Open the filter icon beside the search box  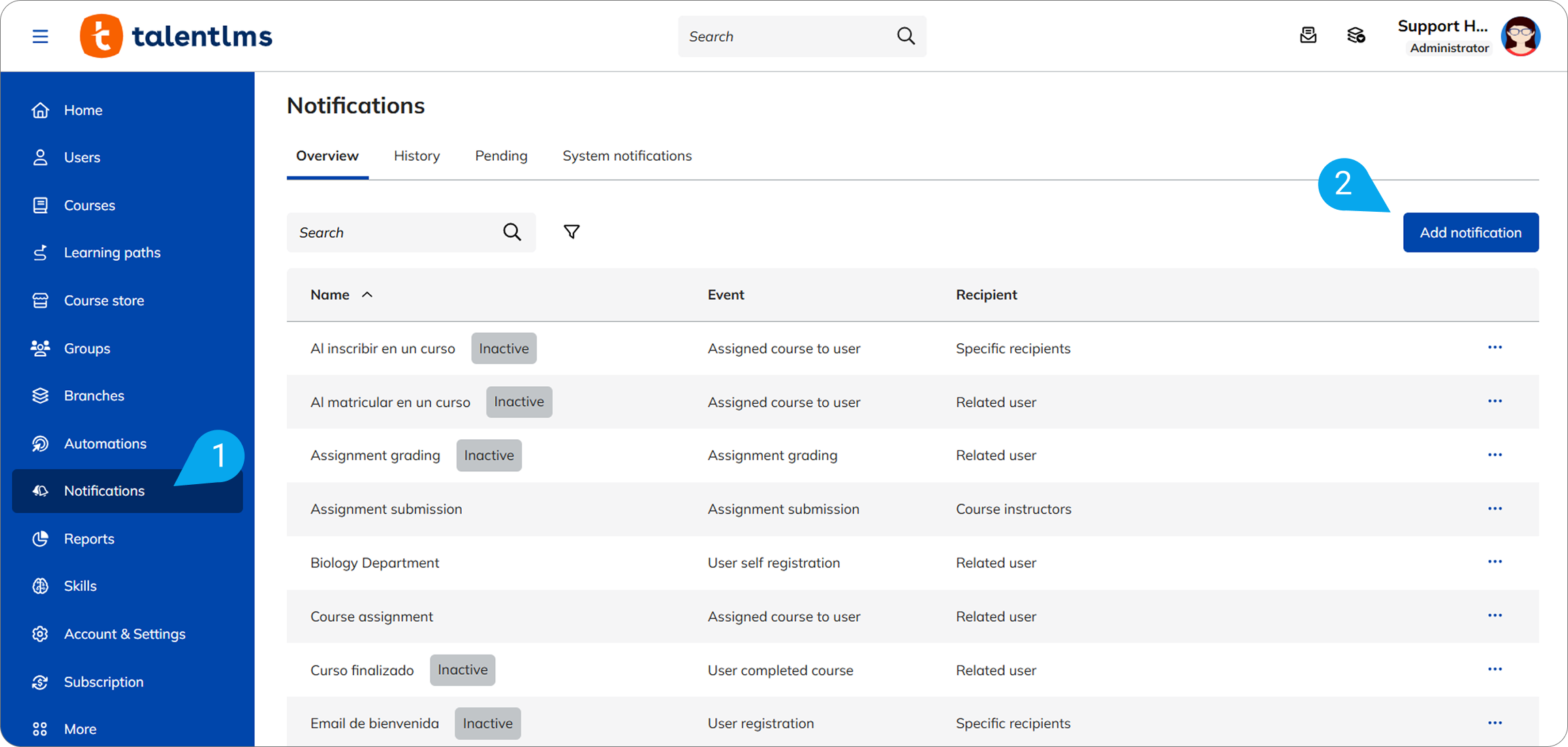[571, 232]
